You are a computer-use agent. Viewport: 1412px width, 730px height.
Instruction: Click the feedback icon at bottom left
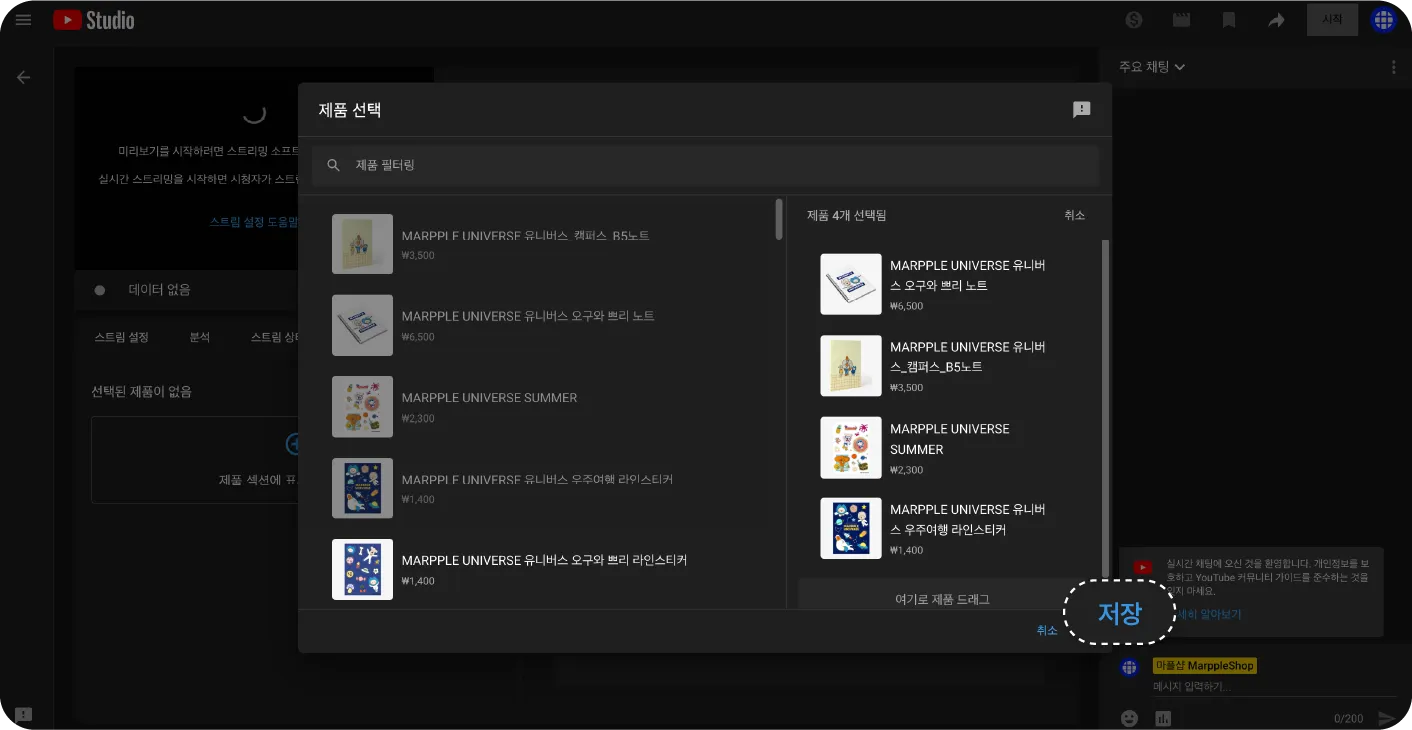point(24,715)
